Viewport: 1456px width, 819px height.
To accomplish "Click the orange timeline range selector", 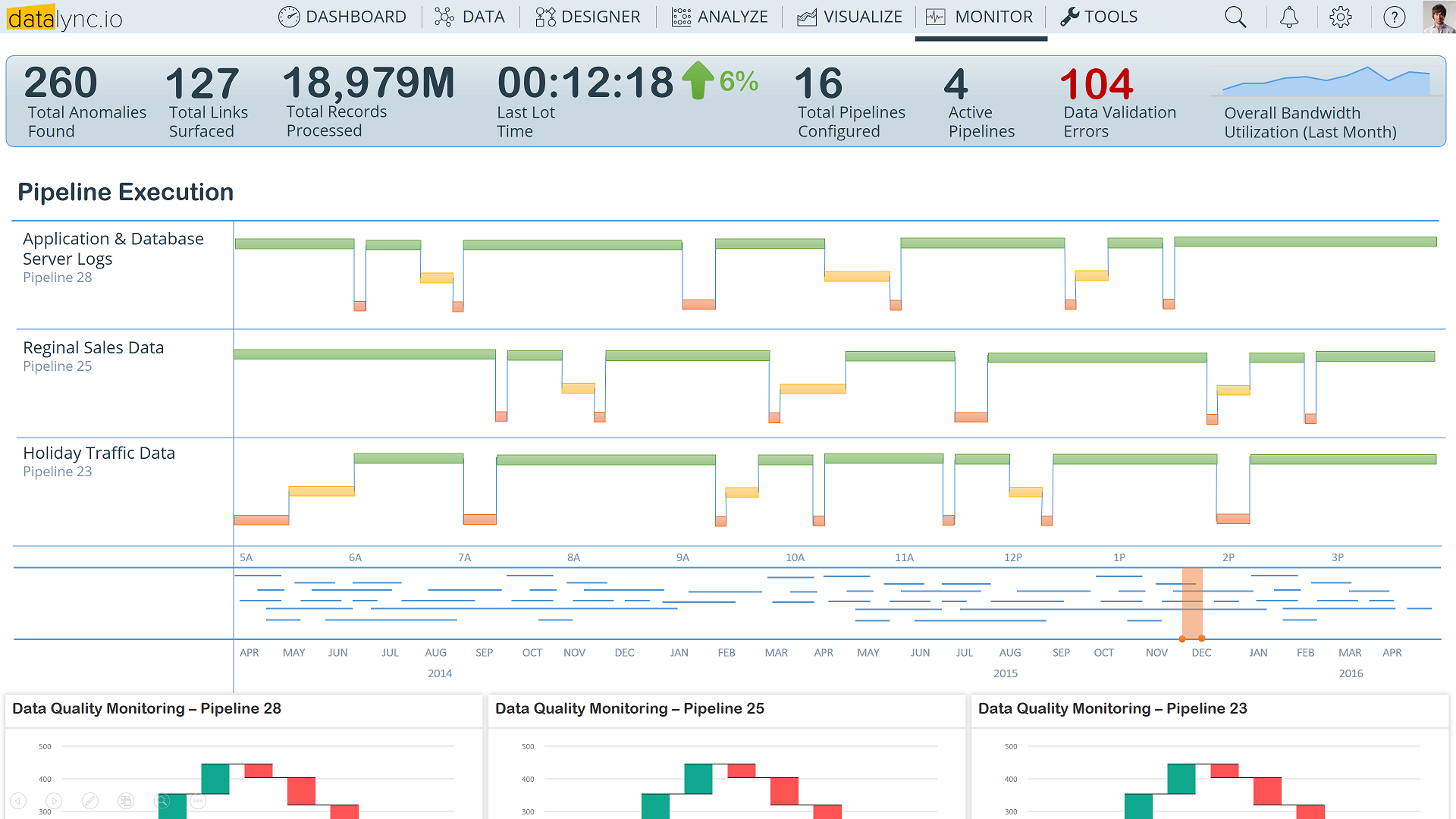I will [x=1192, y=603].
